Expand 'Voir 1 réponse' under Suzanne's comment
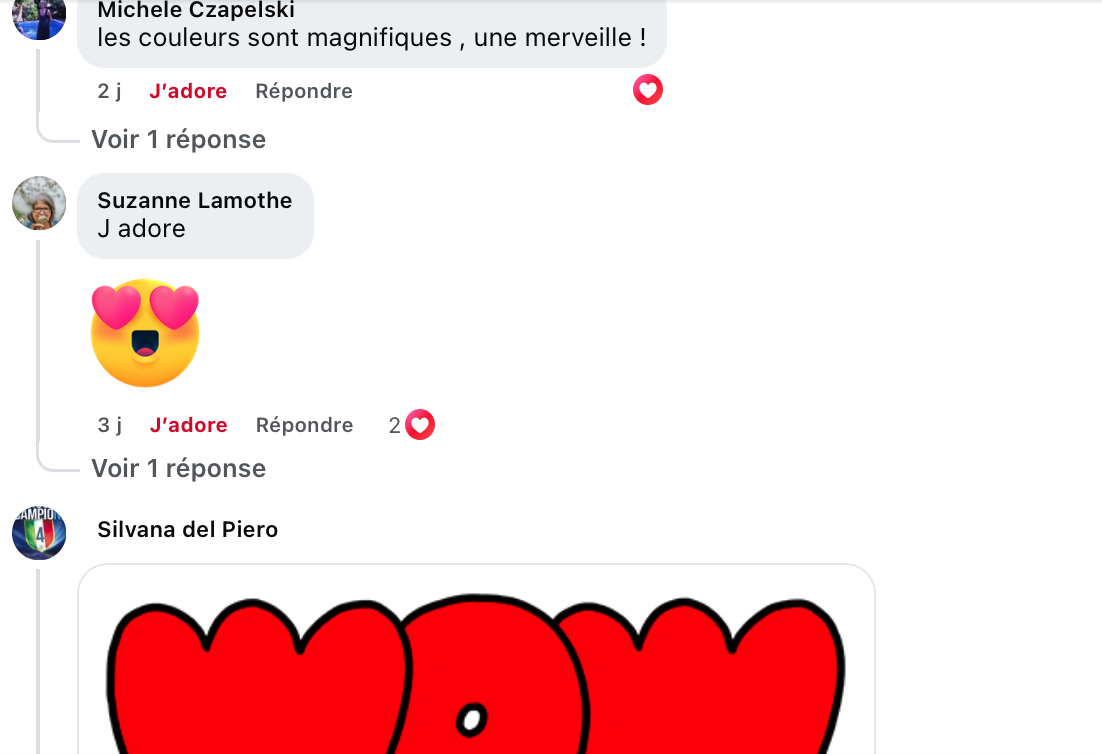The image size is (1102, 754). click(x=179, y=468)
